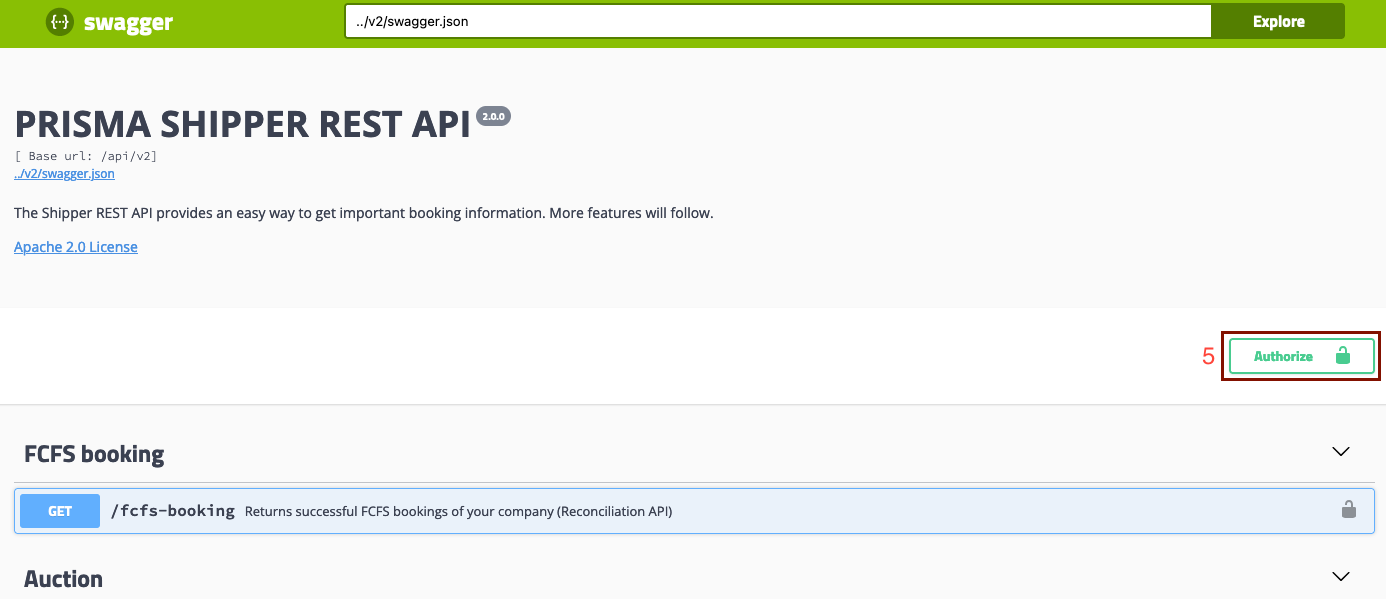
Task: Focus the swagger.json URL input field
Action: point(777,21)
